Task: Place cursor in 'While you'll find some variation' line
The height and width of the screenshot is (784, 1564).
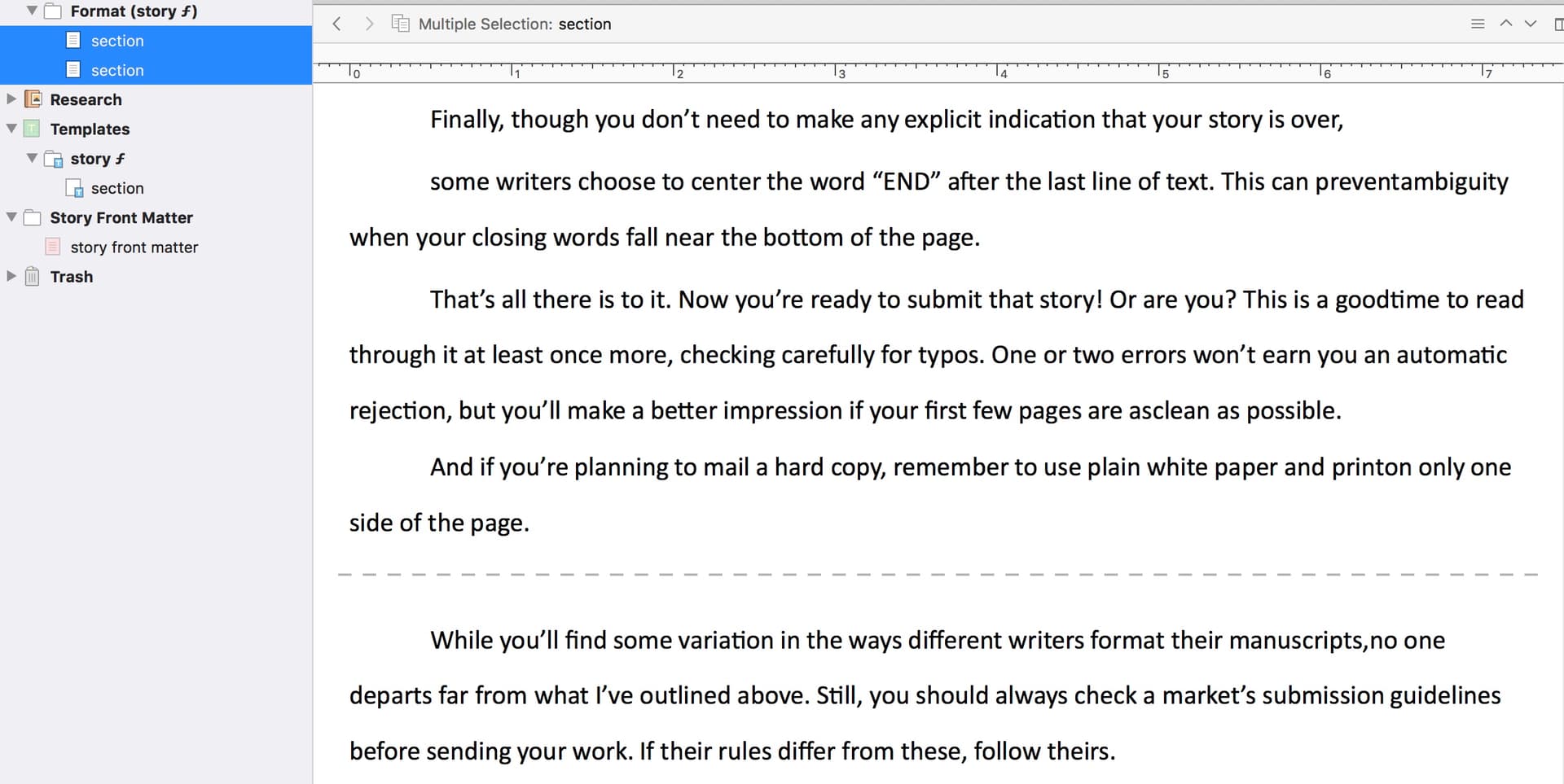Action: [938, 640]
